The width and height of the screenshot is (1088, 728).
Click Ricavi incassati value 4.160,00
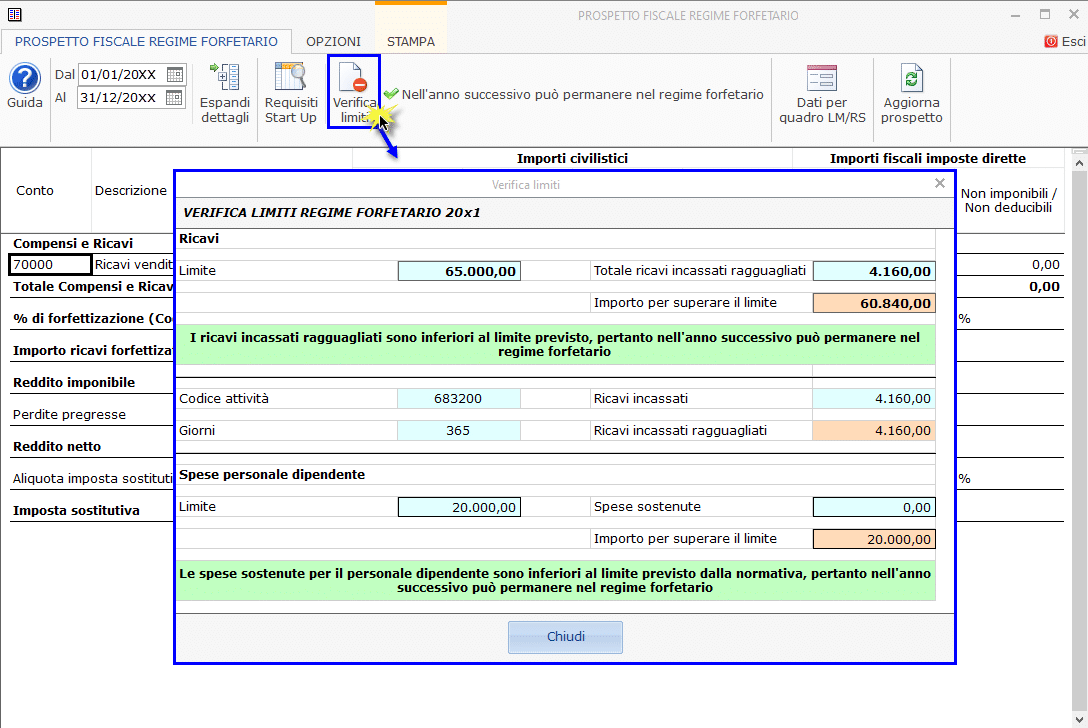click(x=874, y=398)
